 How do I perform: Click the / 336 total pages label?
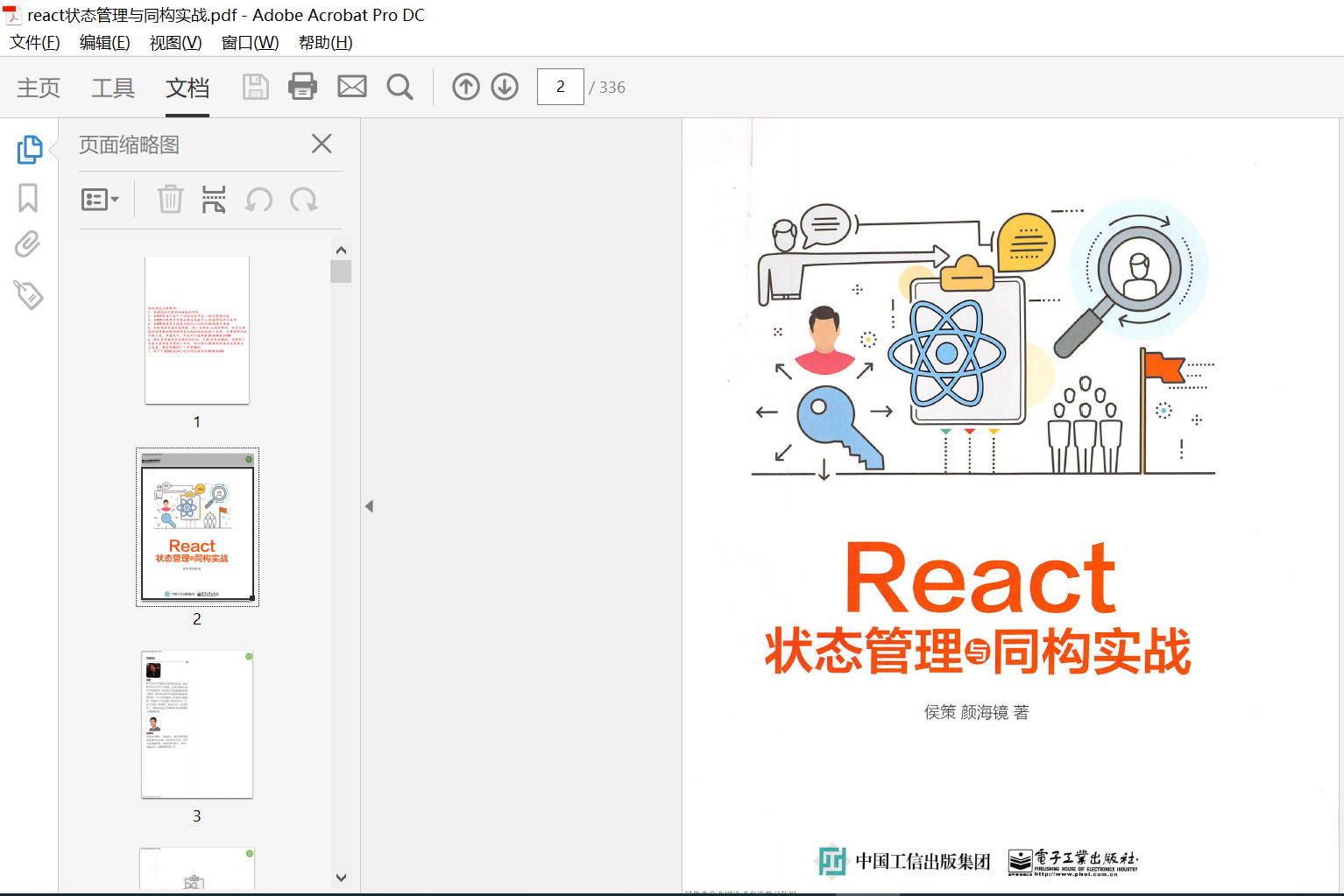[x=607, y=88]
